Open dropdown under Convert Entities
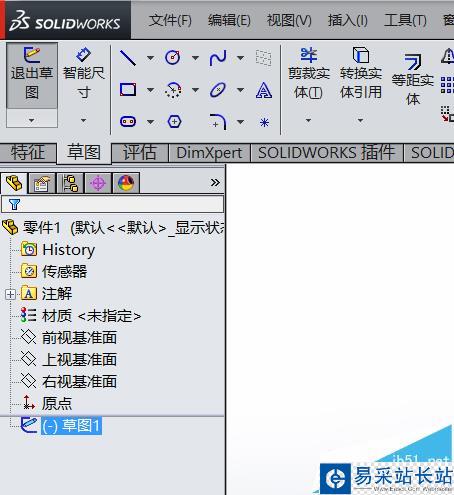This screenshot has height=495, width=454. 360,120
